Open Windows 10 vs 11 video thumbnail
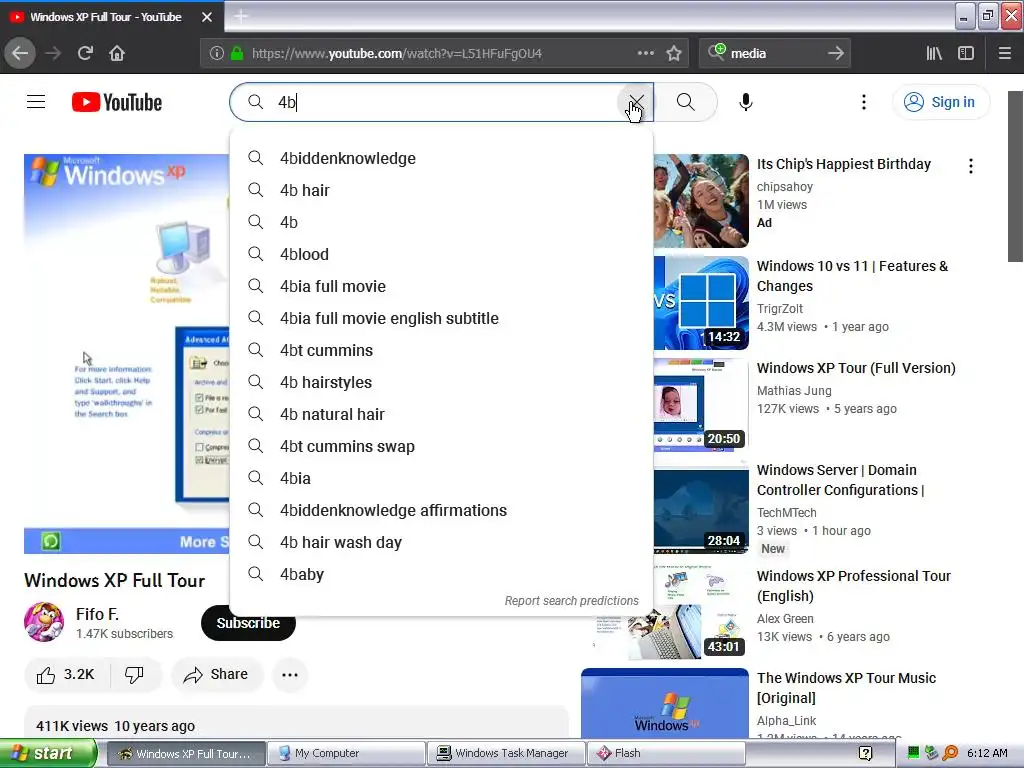The height and width of the screenshot is (768, 1024). coord(701,302)
